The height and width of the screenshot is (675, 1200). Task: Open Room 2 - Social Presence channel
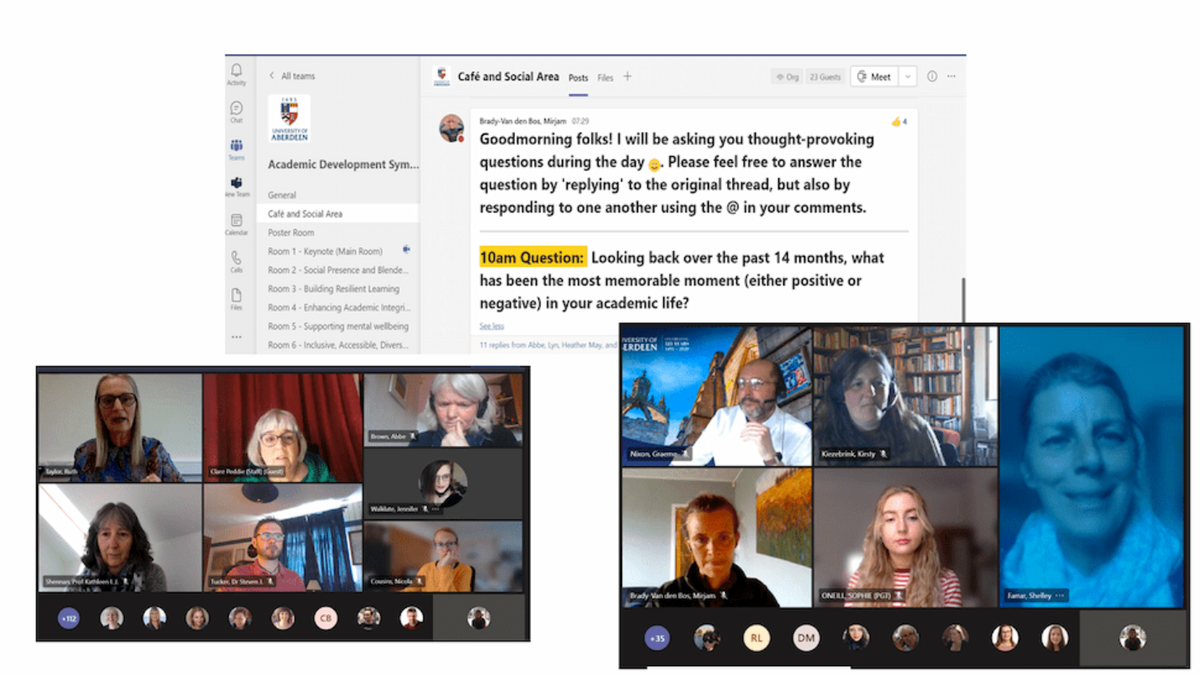[x=338, y=270]
